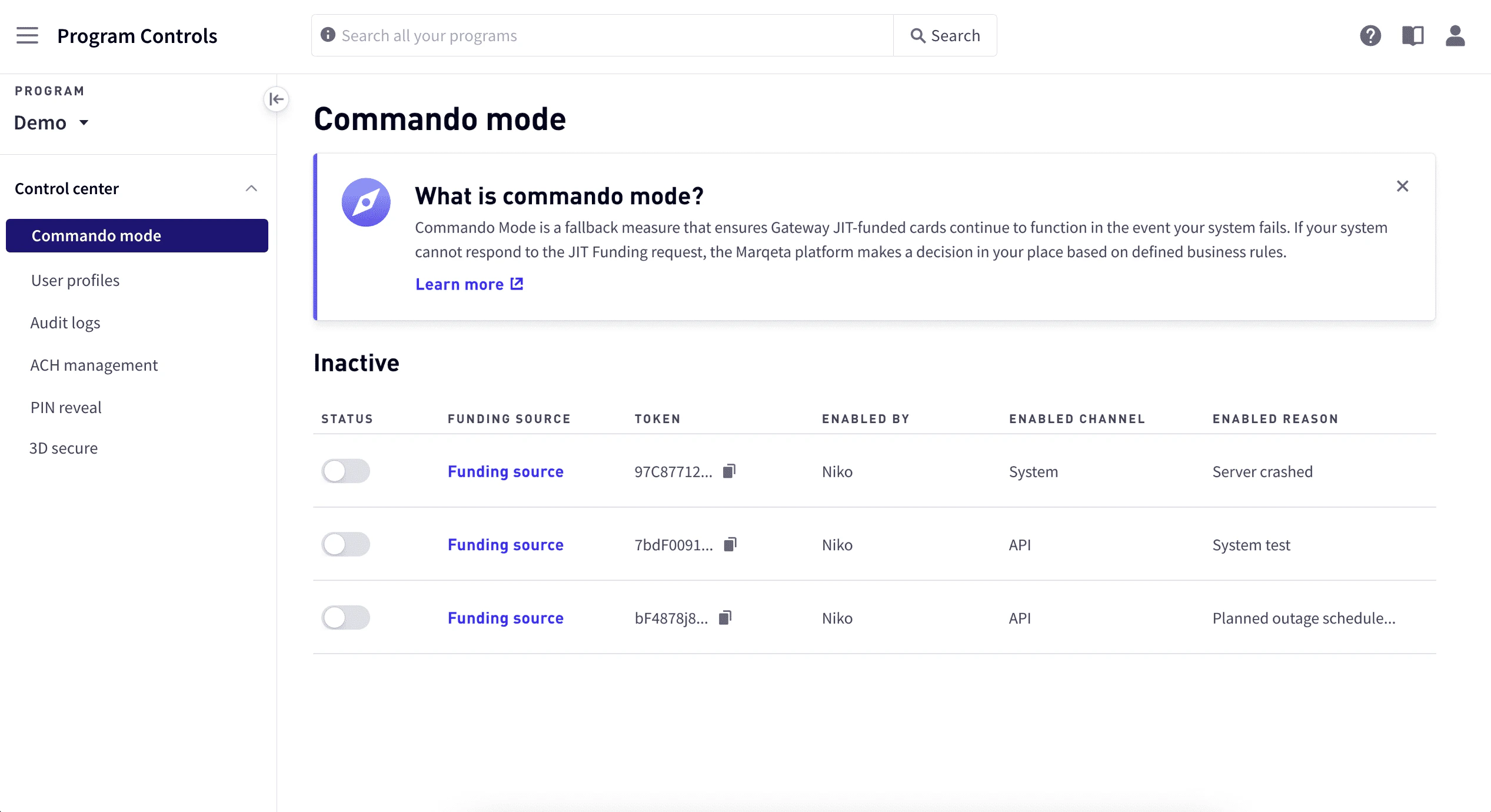Click the Search button
Viewport: 1491px width, 812px height.
945,35
